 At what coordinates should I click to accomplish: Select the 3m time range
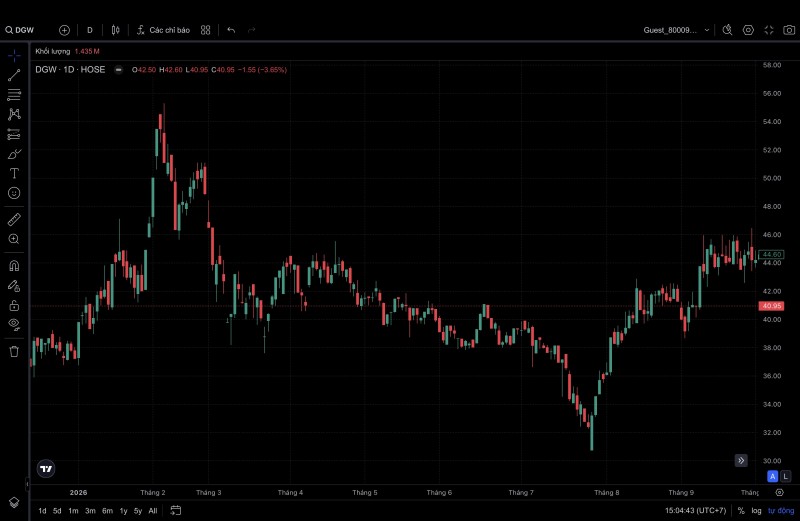(x=90, y=511)
